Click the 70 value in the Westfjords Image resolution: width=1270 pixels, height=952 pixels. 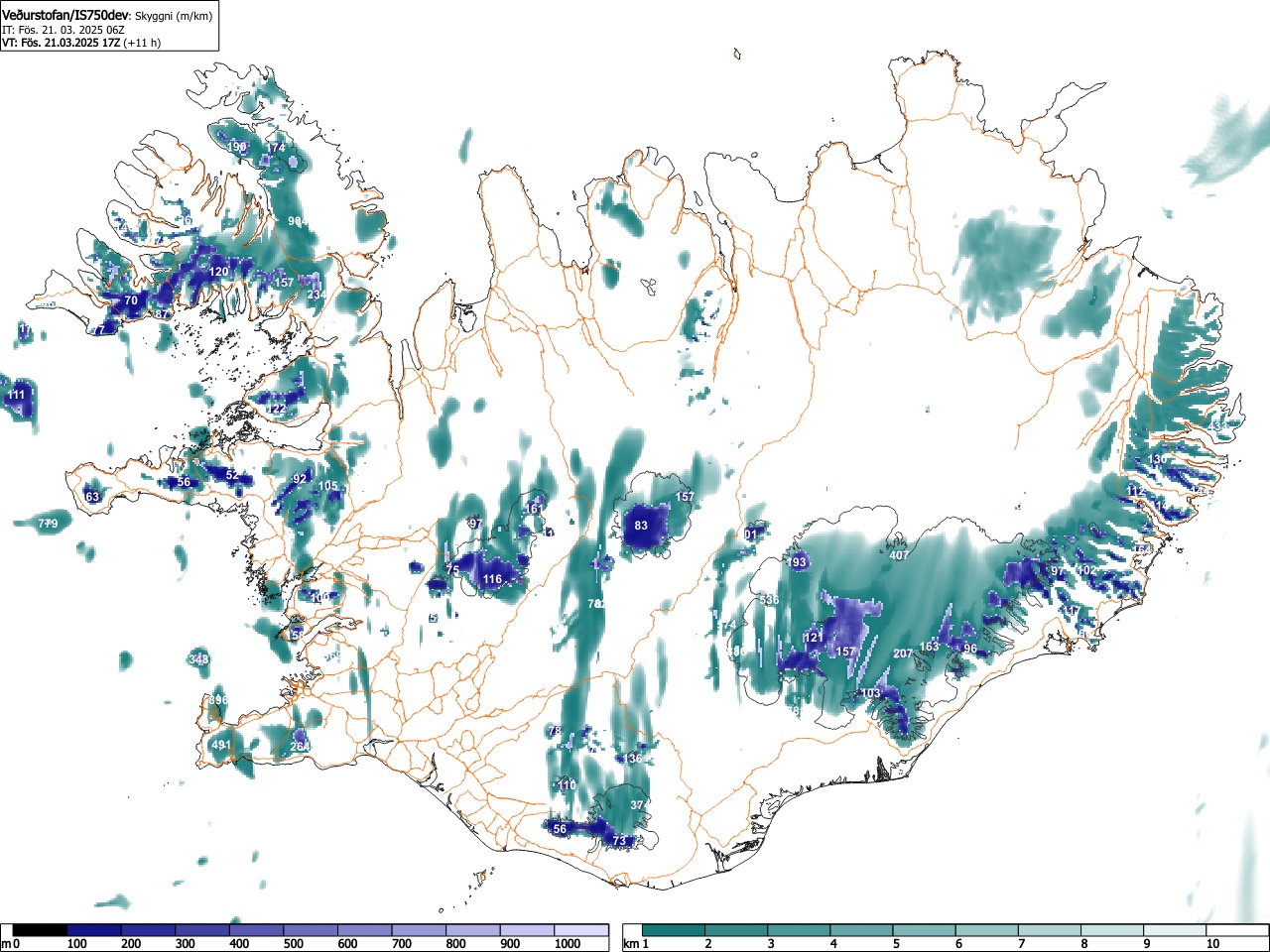[131, 299]
